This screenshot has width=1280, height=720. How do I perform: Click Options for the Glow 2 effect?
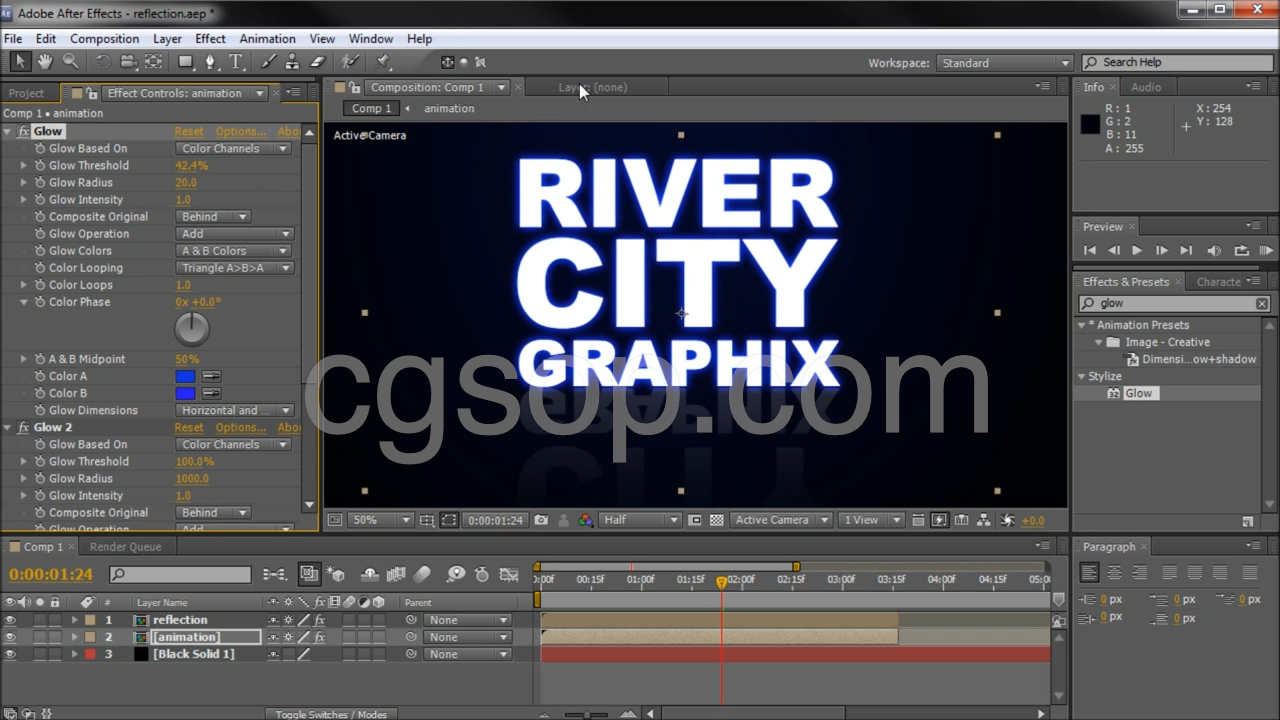(x=241, y=427)
